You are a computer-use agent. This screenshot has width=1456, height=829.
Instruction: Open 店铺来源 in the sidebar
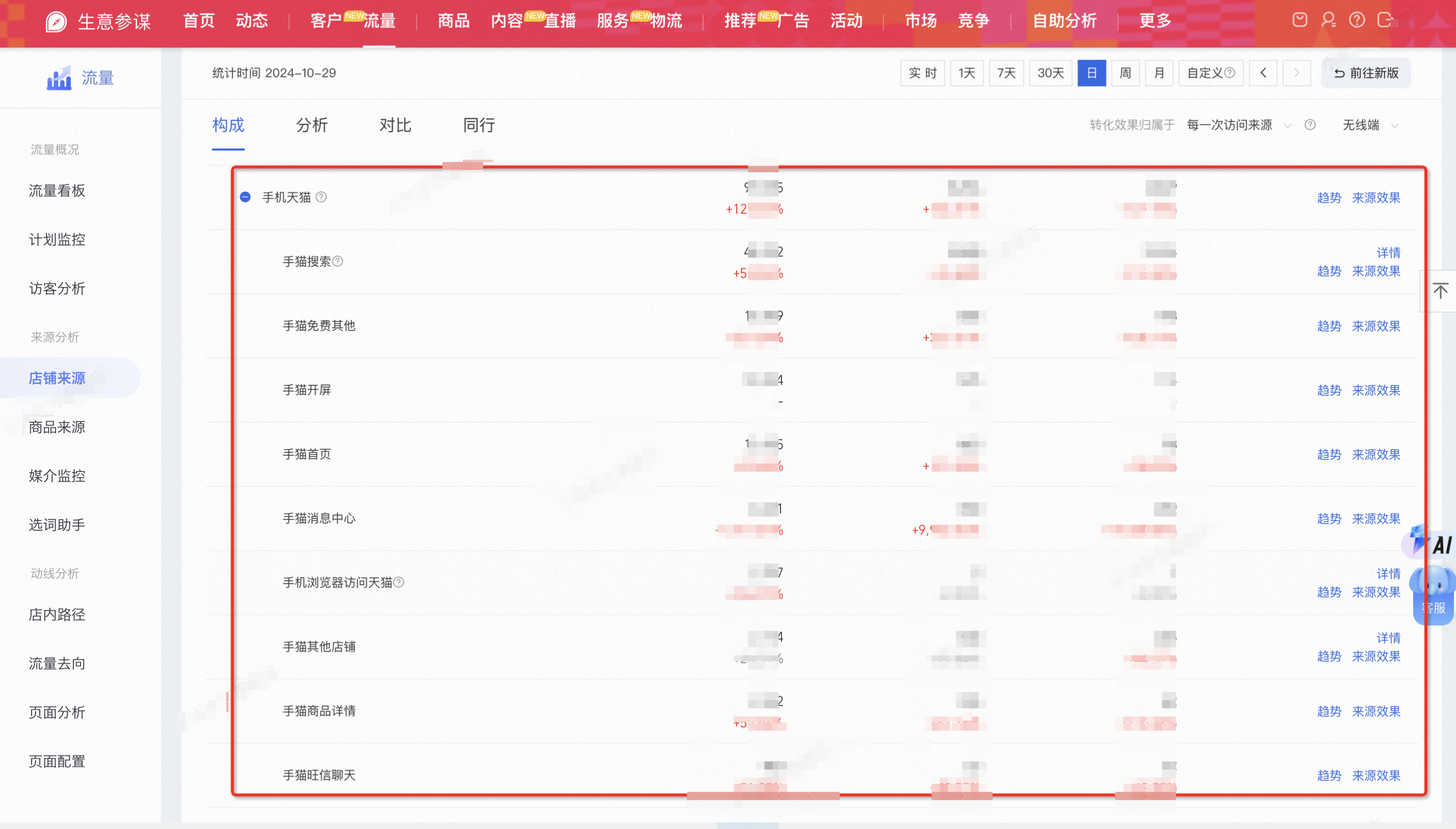pos(57,378)
